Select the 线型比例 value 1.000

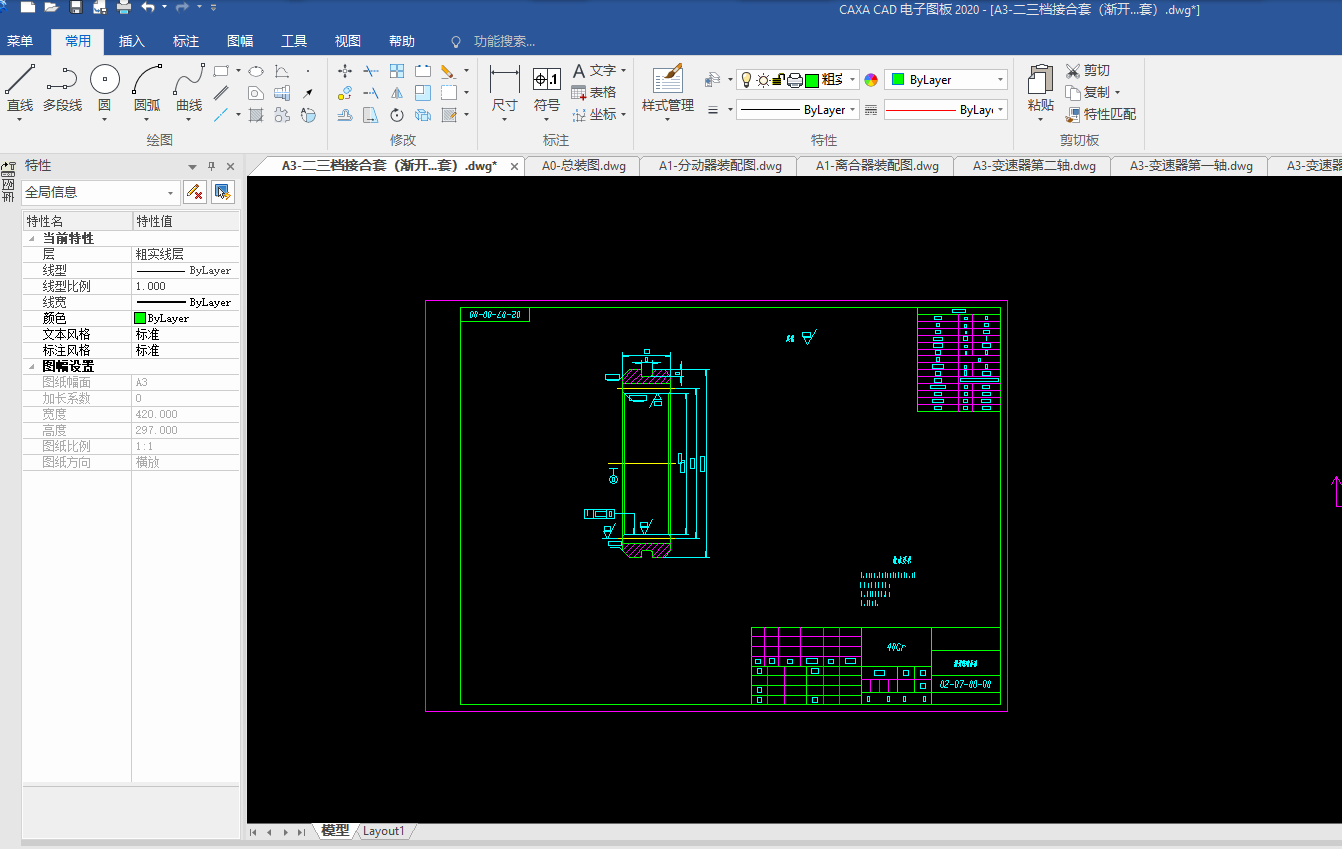186,286
